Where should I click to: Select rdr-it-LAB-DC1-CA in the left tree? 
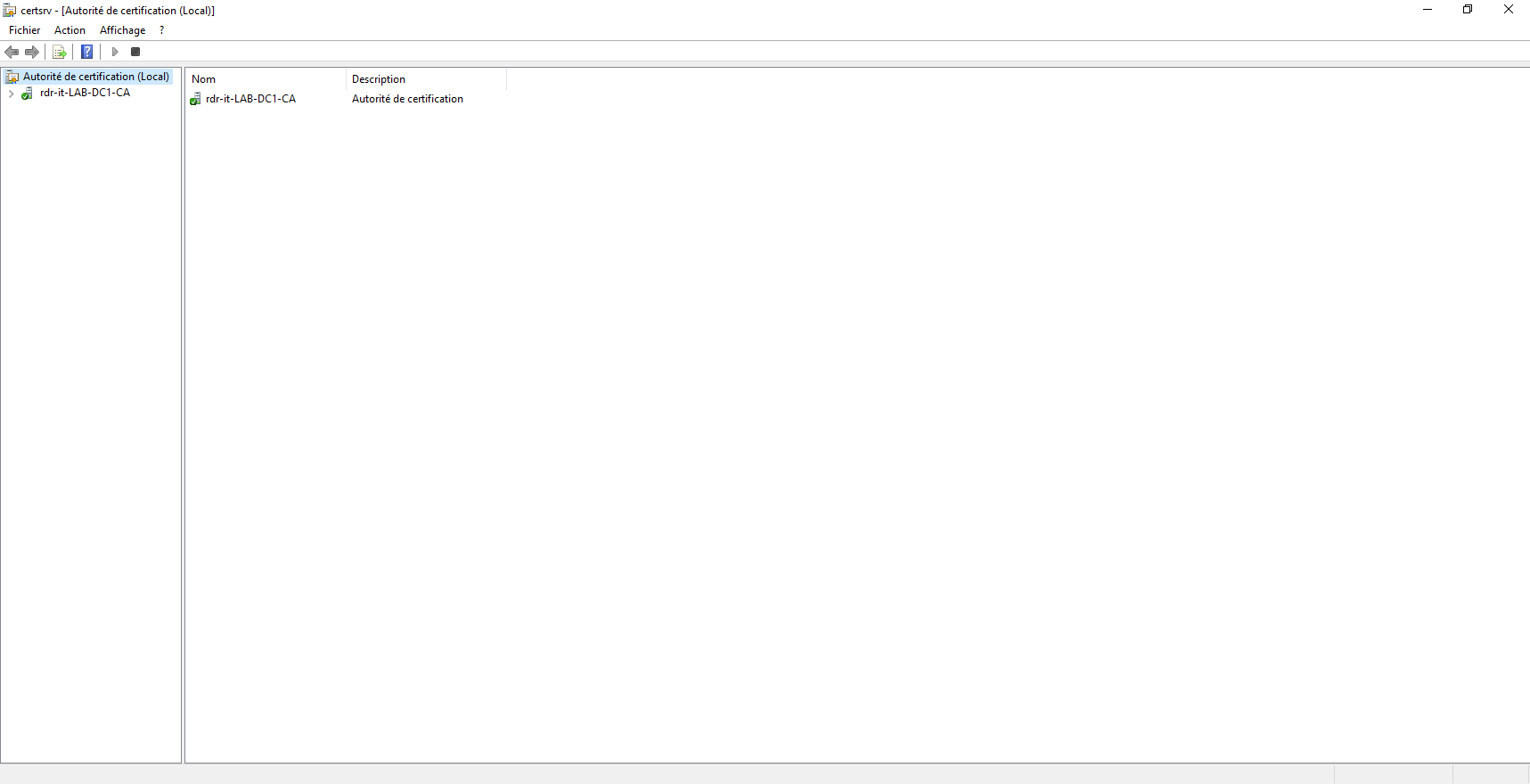point(85,93)
